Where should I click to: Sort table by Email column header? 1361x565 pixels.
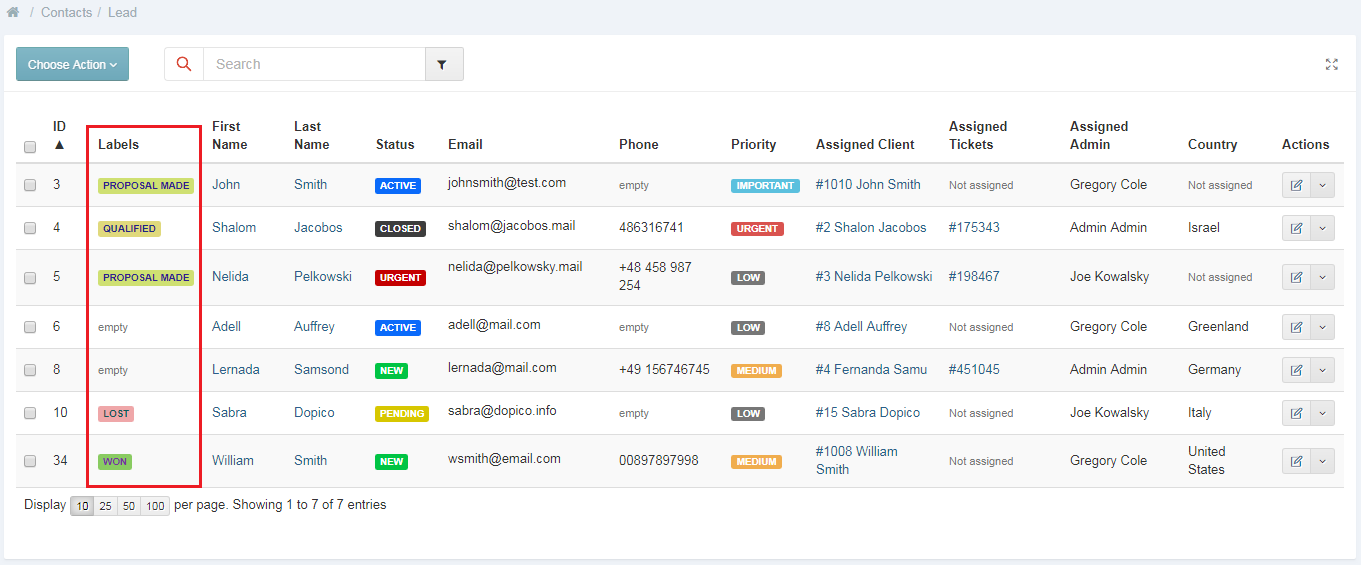coord(465,145)
